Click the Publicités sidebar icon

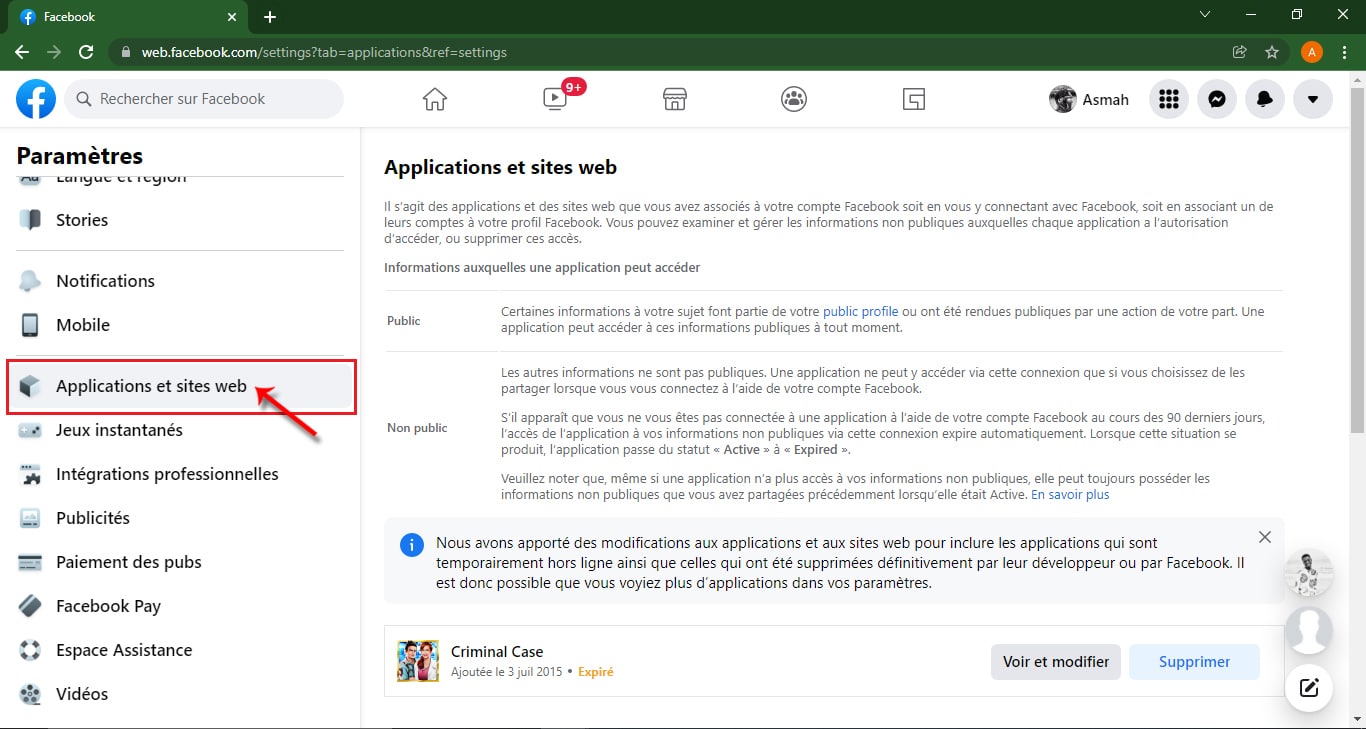tap(30, 518)
